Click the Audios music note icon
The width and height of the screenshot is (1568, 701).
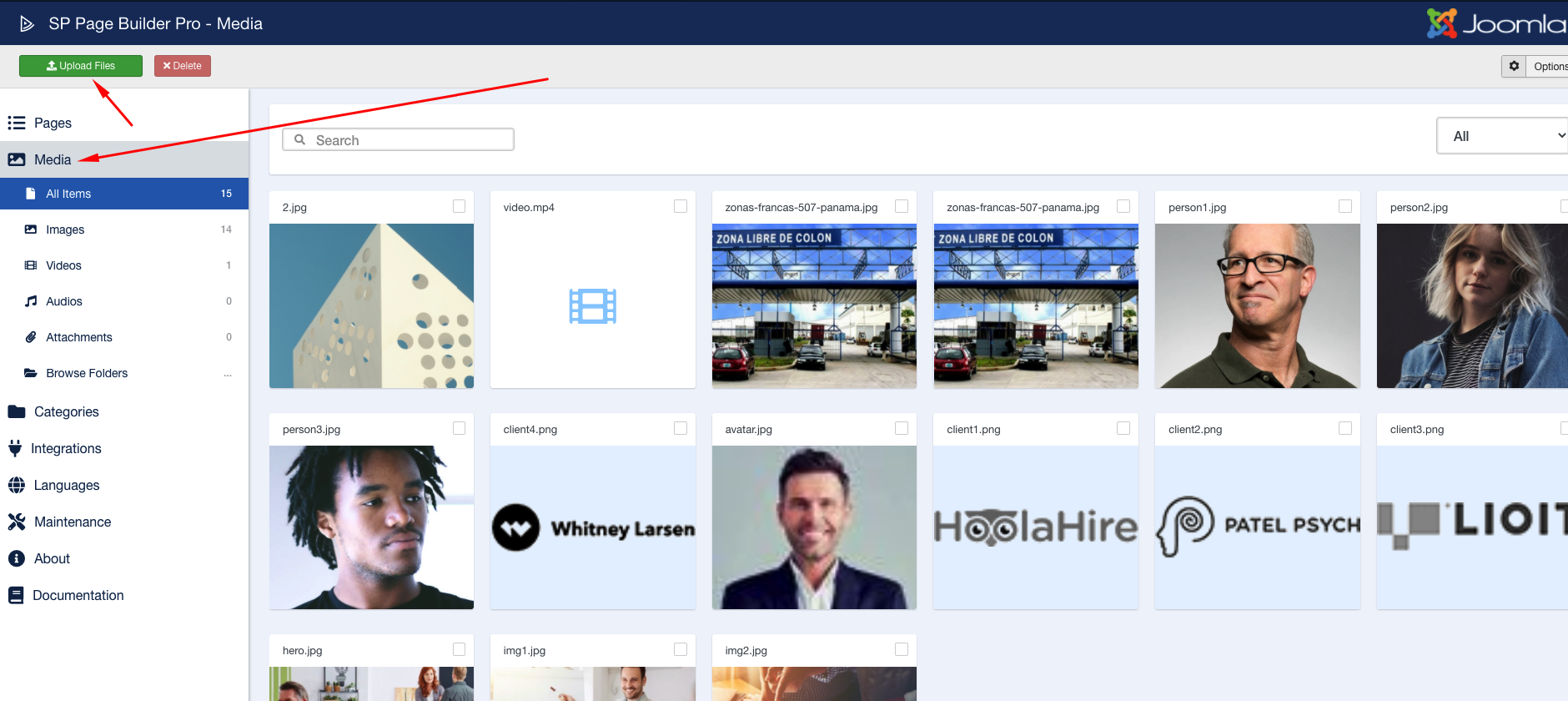click(31, 301)
